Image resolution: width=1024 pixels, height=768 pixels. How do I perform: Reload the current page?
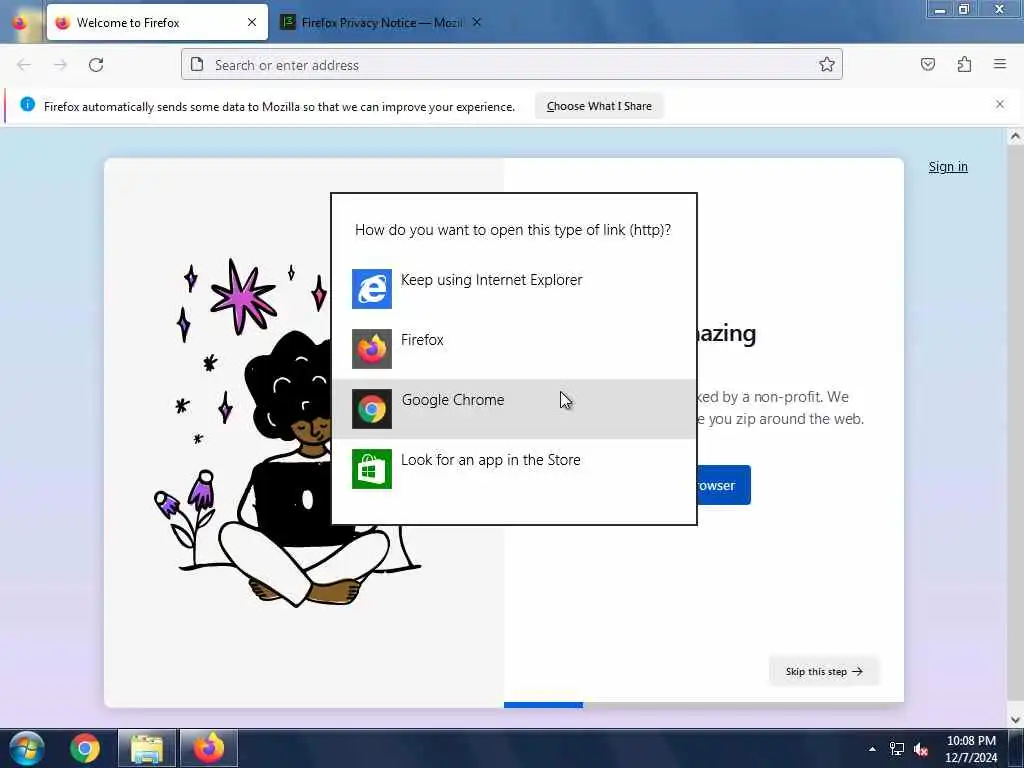click(x=96, y=65)
